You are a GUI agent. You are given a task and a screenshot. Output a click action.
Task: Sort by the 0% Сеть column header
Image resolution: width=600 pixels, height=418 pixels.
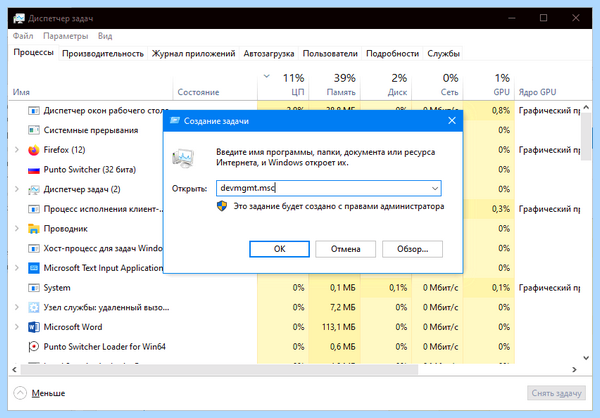pyautogui.click(x=437, y=85)
